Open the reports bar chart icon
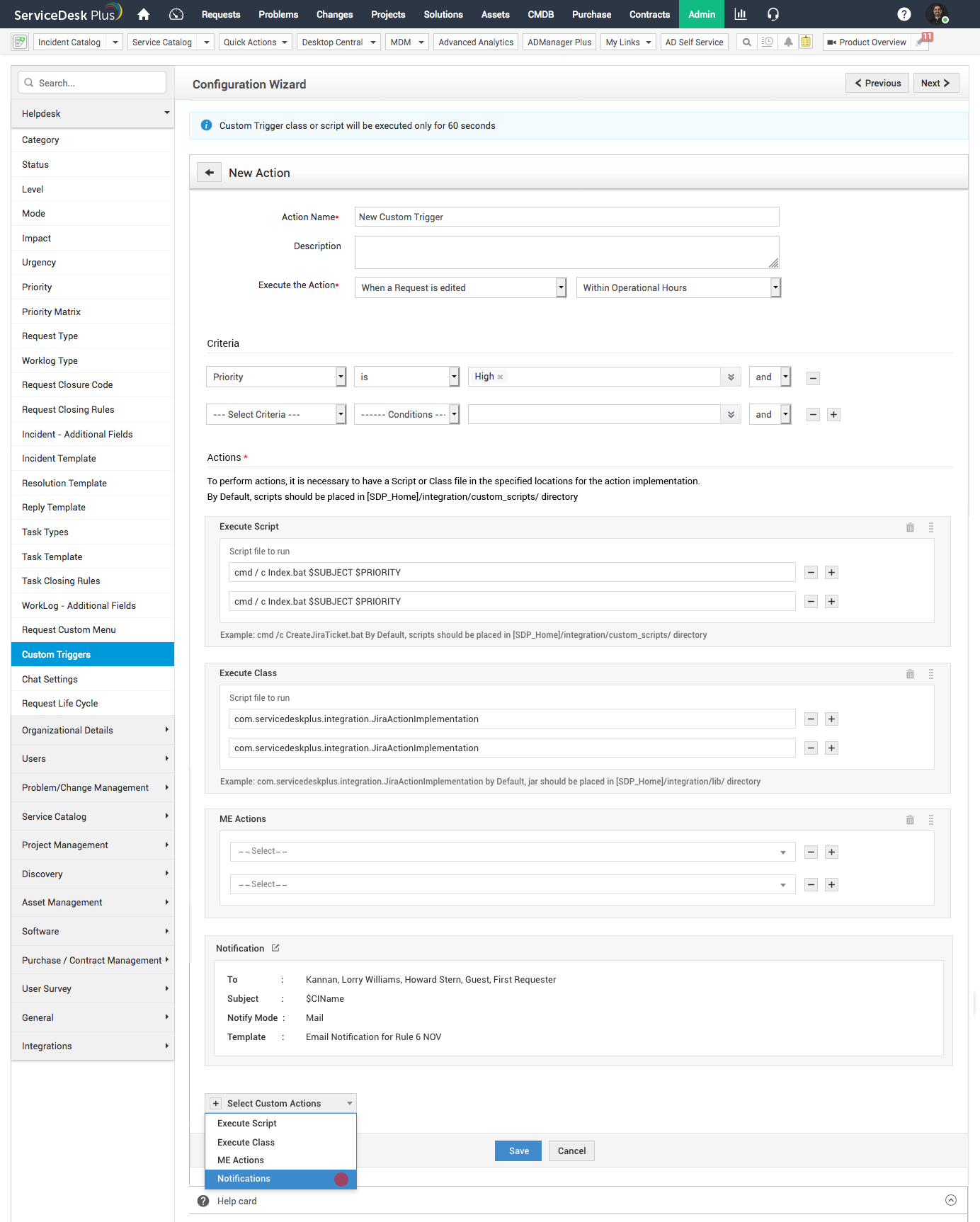This screenshot has width=980, height=1222. pos(741,14)
